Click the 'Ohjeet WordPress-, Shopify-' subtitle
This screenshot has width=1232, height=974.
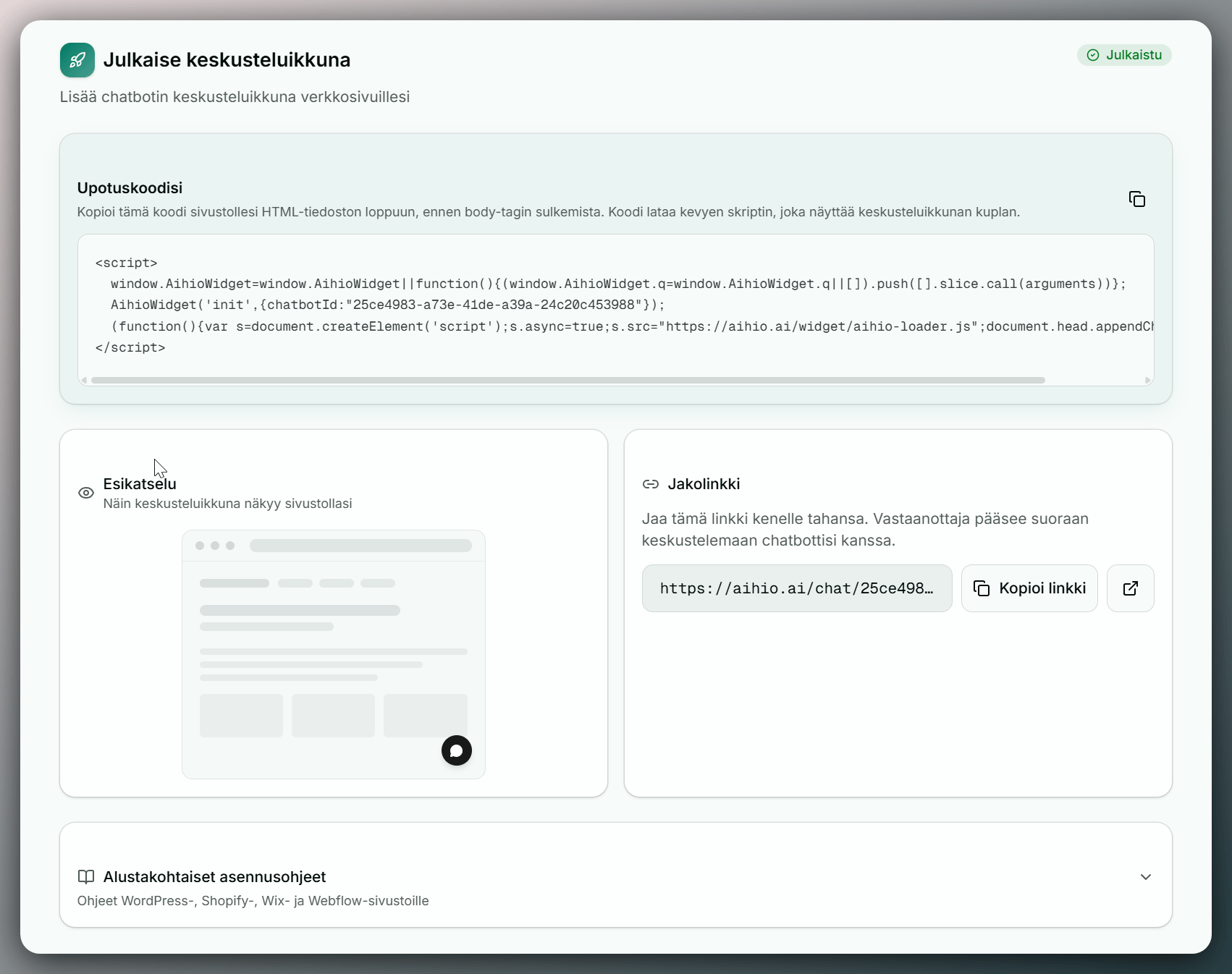point(253,901)
